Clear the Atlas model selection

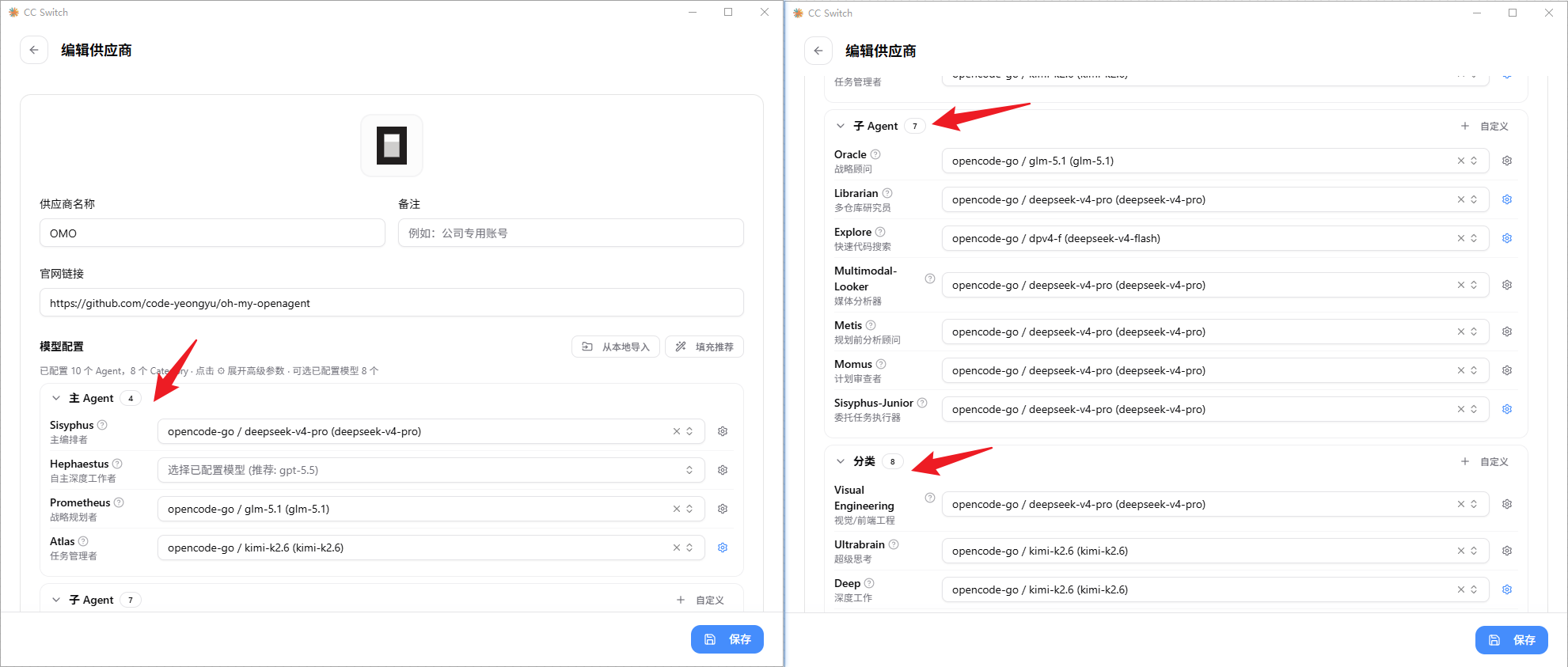point(677,548)
